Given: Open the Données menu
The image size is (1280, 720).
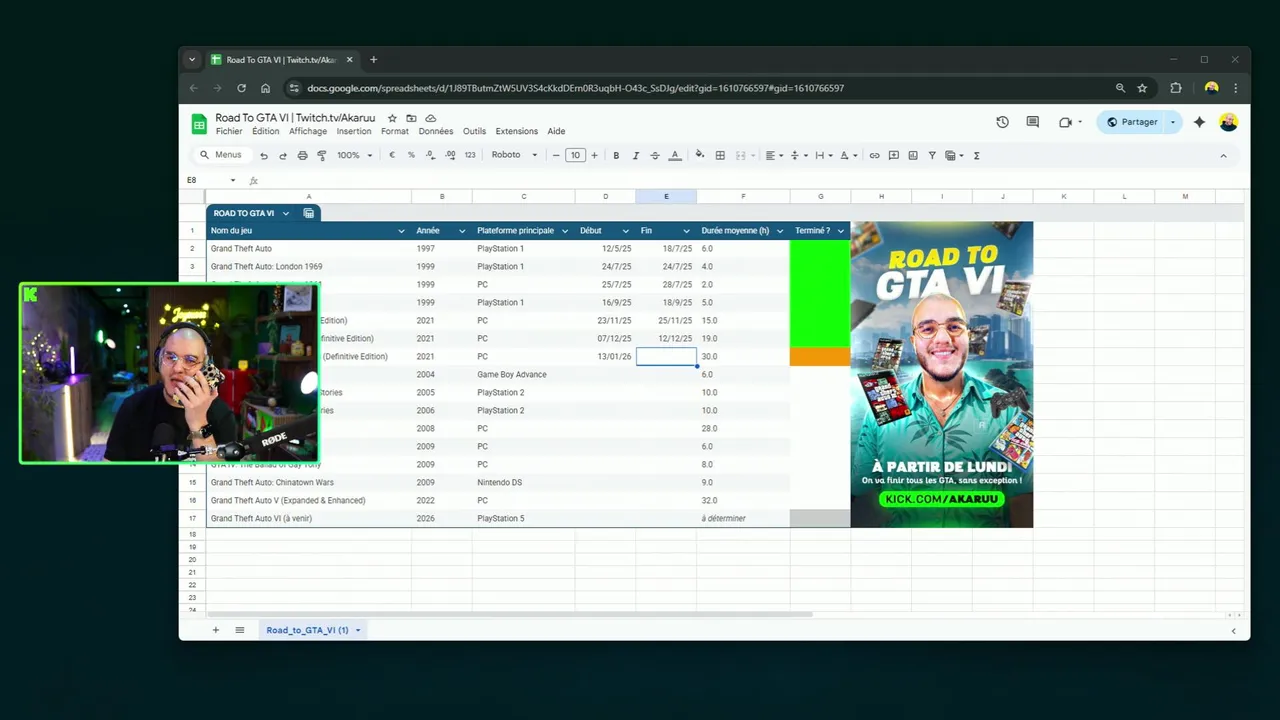Looking at the screenshot, I should tap(436, 131).
